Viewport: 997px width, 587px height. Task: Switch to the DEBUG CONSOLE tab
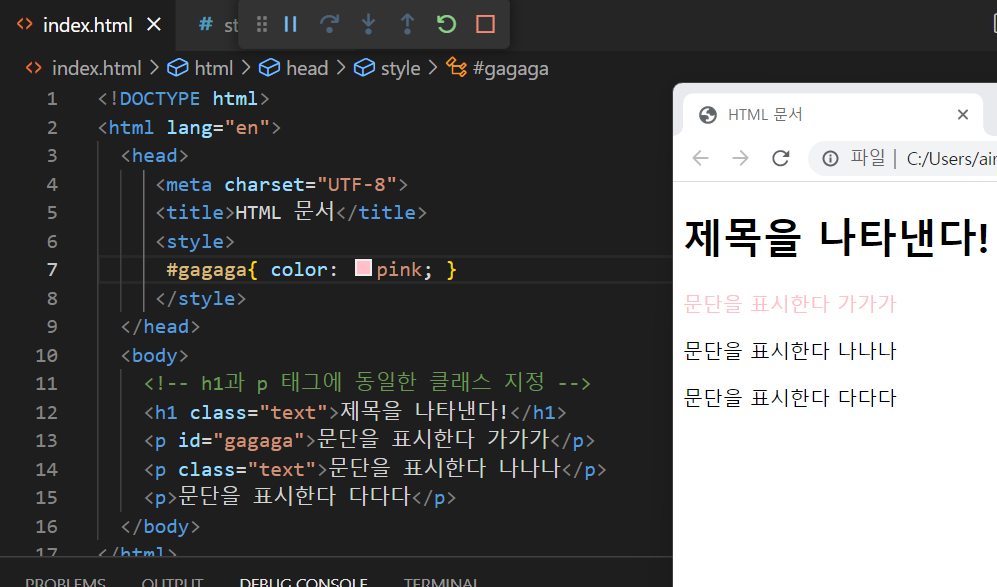point(303,581)
